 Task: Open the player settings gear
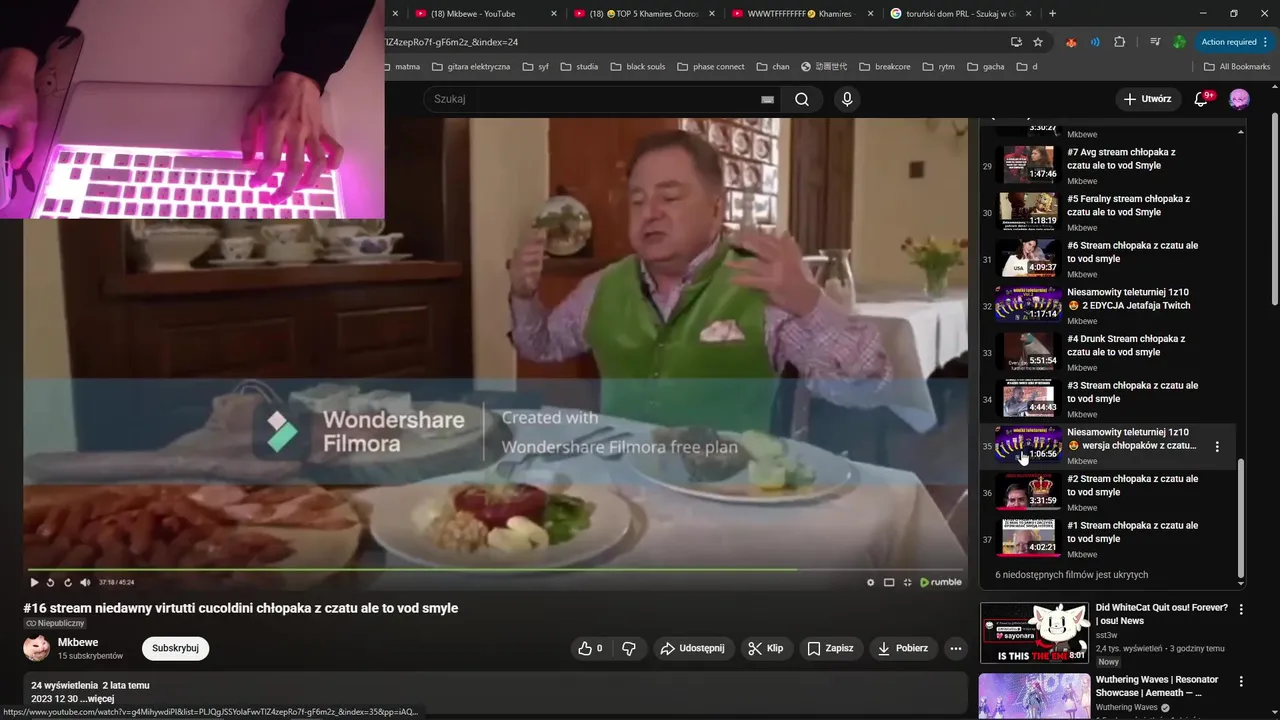click(870, 582)
